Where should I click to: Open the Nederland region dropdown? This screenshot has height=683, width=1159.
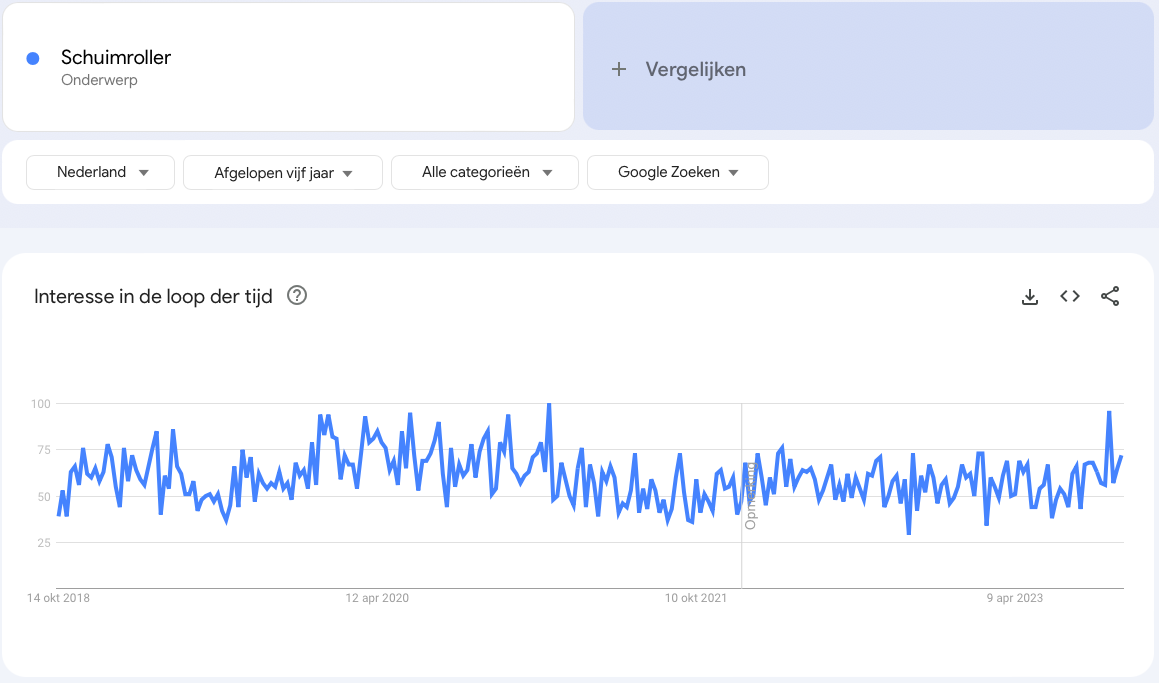[100, 172]
